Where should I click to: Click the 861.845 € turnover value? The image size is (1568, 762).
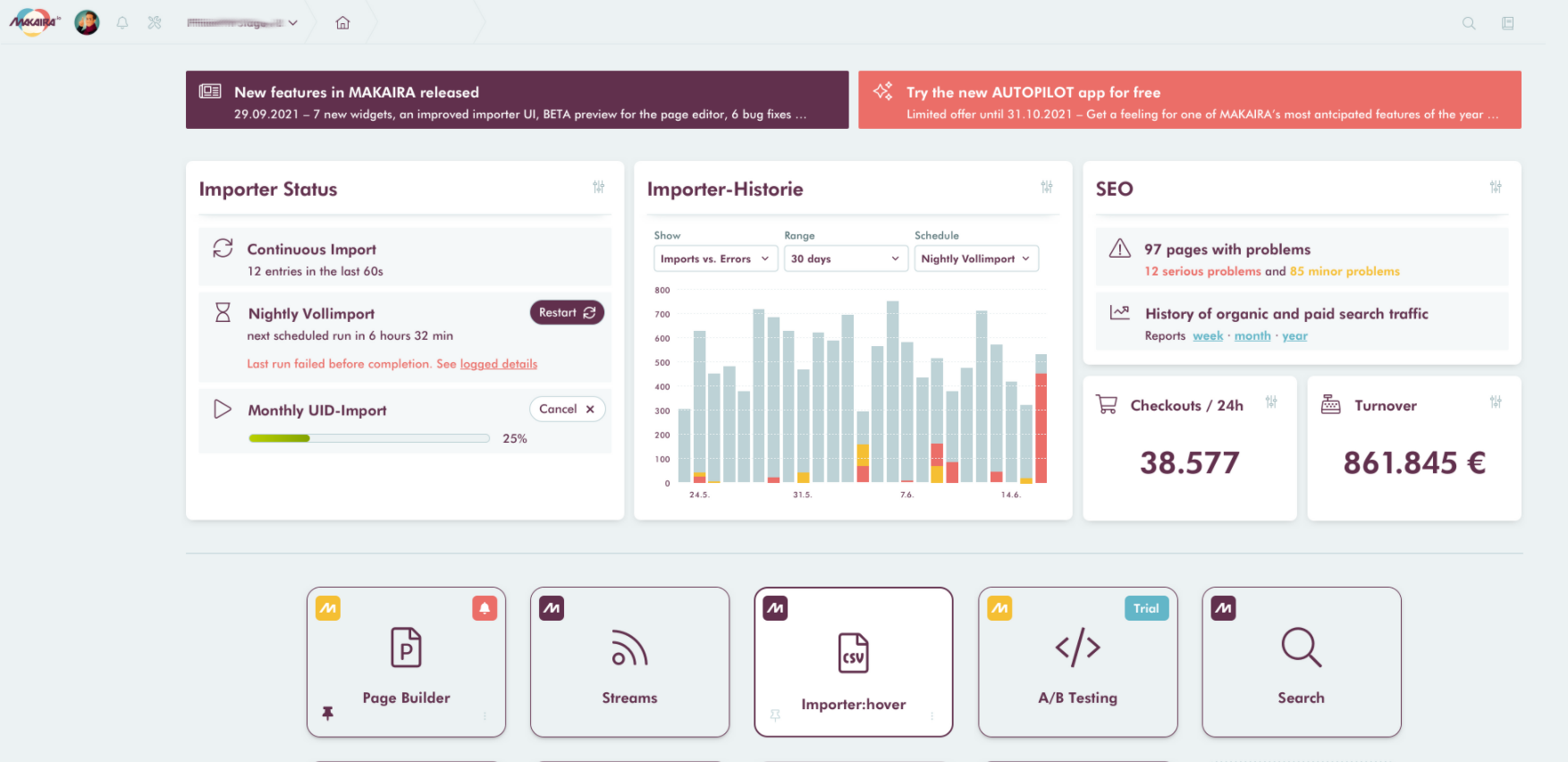(x=1414, y=463)
